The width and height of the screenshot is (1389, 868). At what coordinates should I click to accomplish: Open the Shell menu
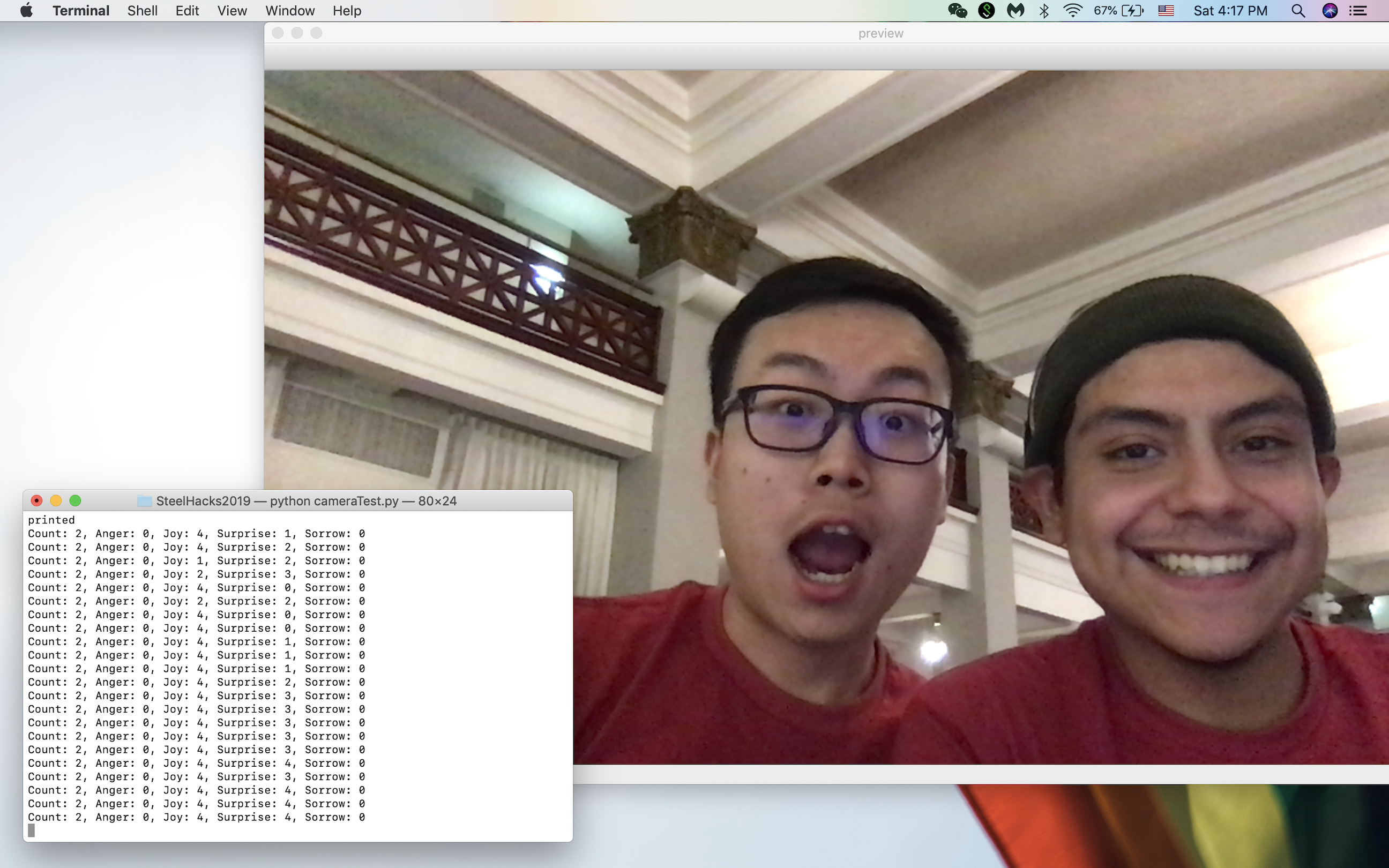coord(142,10)
